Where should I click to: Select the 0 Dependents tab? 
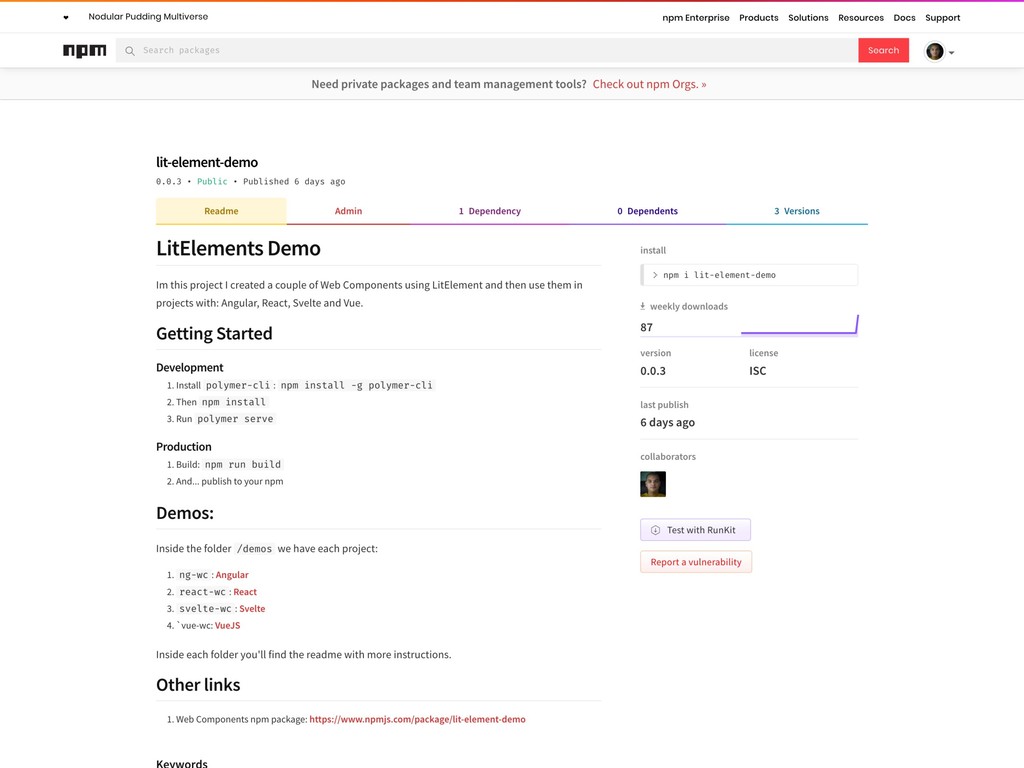[647, 211]
